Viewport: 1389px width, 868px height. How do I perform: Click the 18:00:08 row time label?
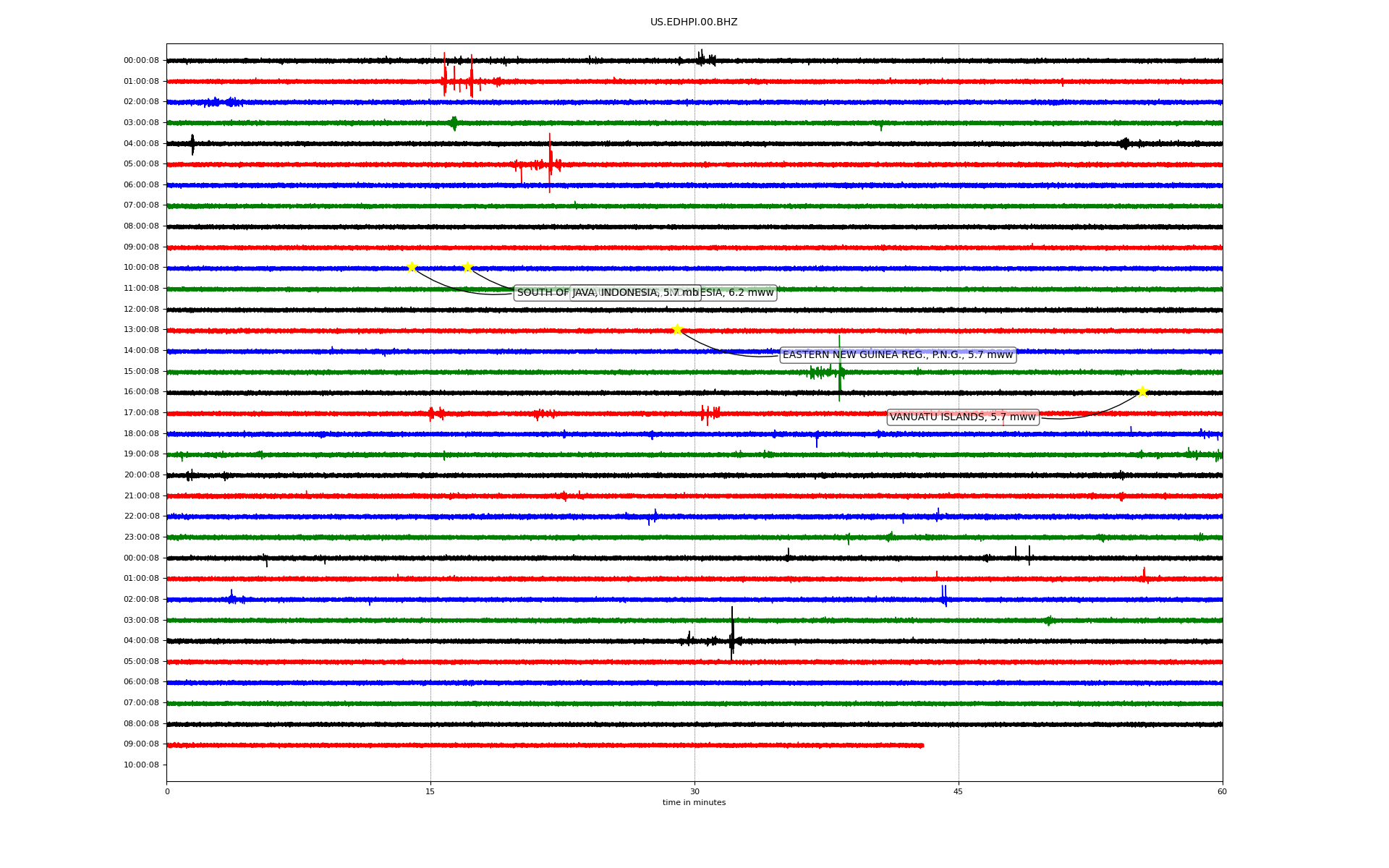point(141,434)
